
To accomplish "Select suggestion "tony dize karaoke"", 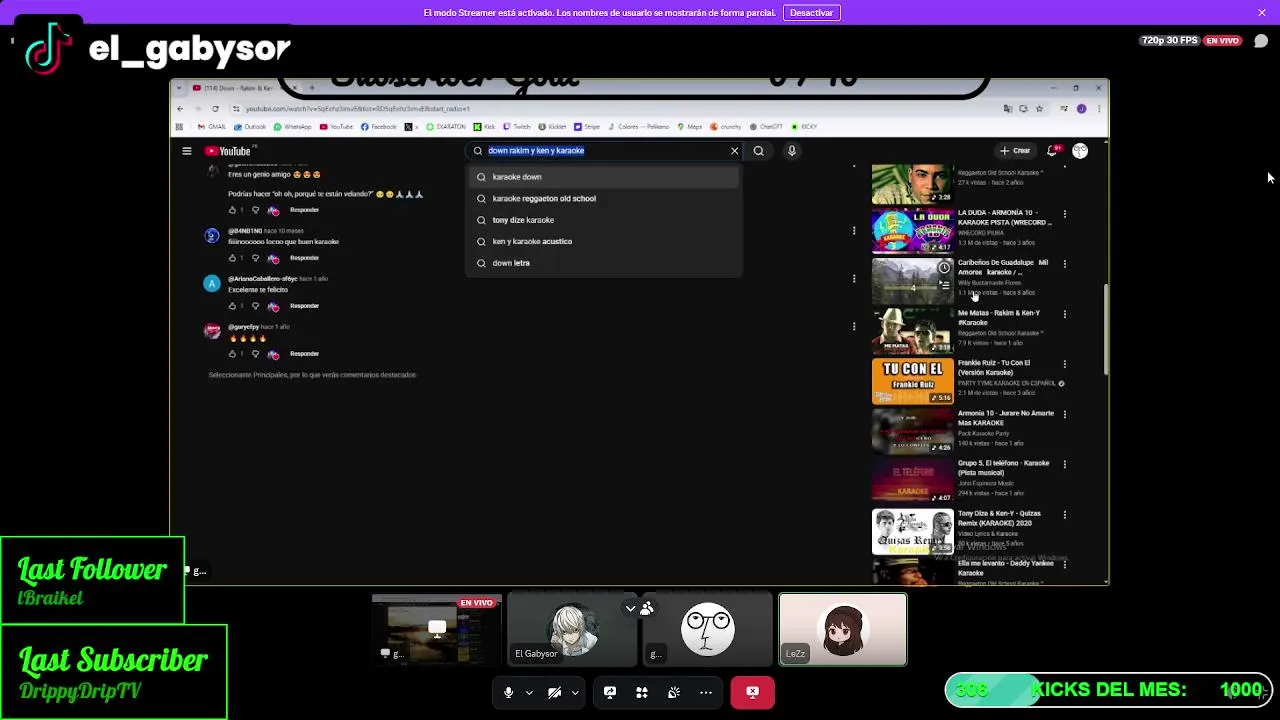I will pyautogui.click(x=604, y=220).
